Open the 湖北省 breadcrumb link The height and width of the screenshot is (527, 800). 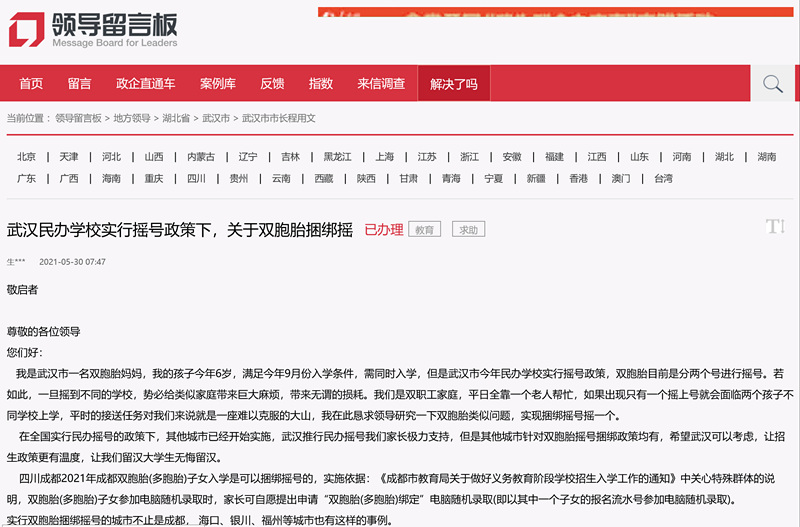click(x=176, y=118)
